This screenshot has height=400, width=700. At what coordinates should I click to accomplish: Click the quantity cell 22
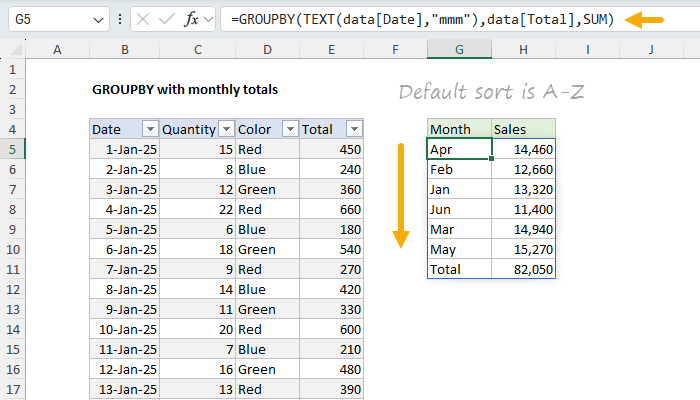click(x=198, y=209)
